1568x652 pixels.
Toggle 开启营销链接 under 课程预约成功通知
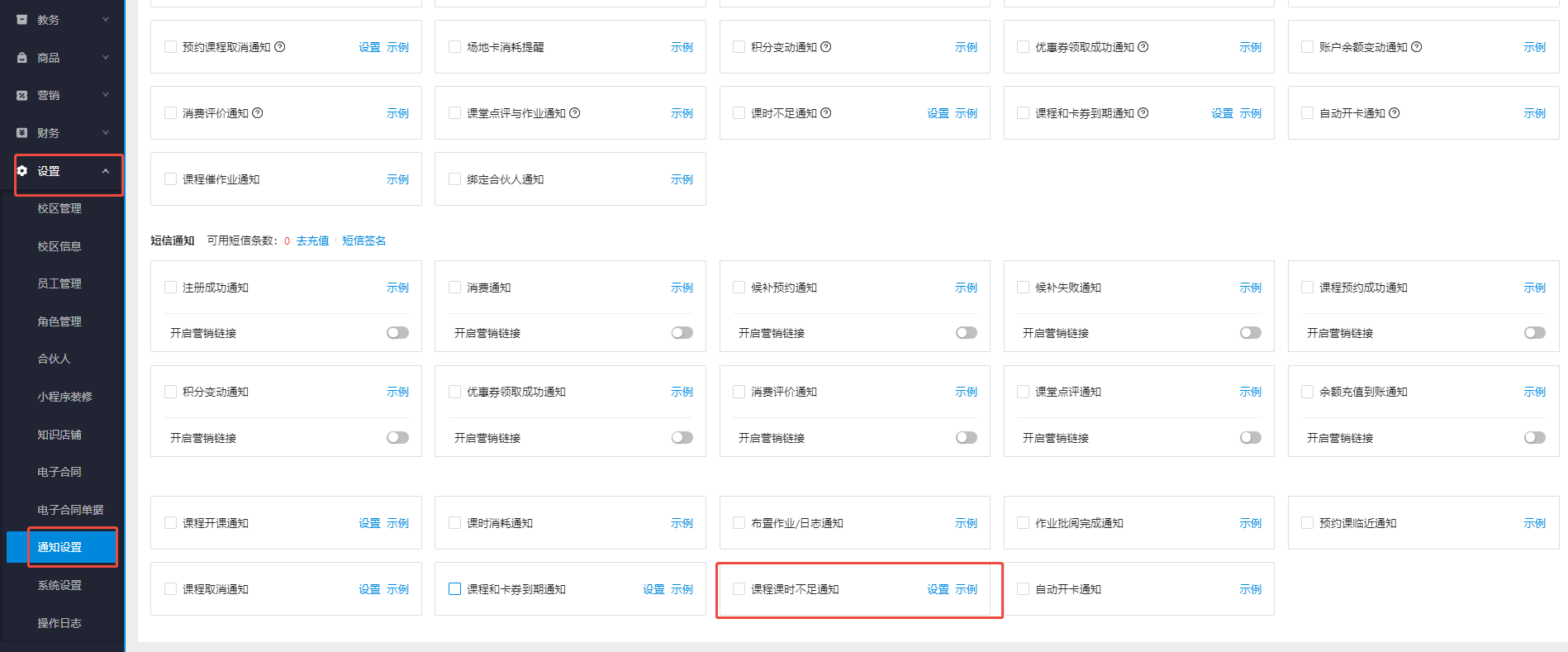1534,333
